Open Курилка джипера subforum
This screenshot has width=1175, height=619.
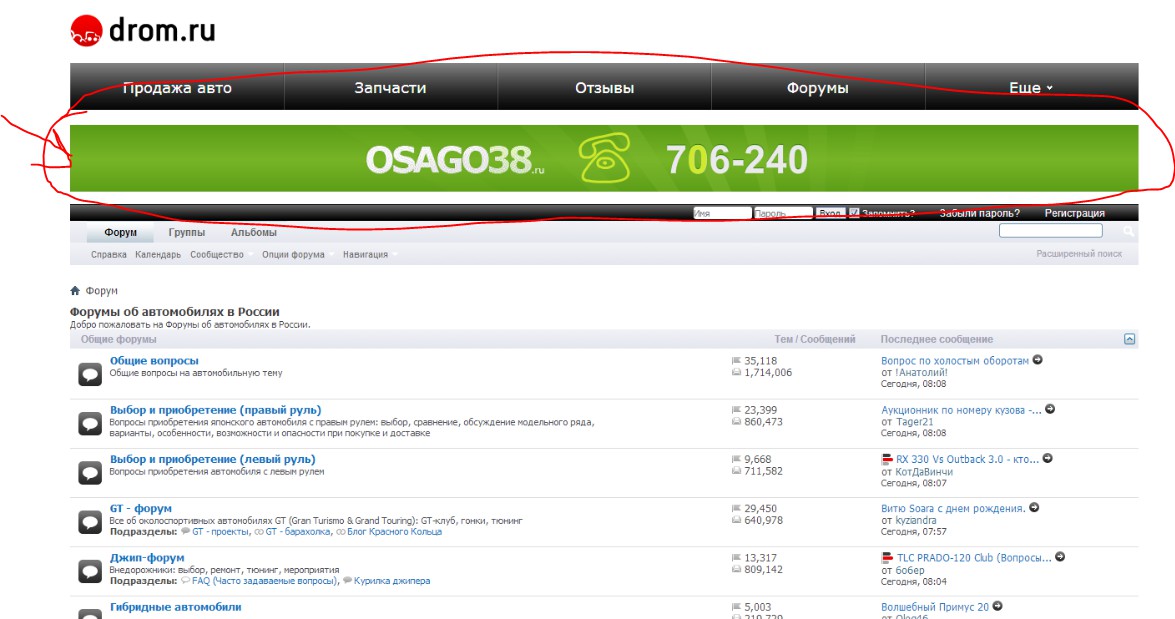pyautogui.click(x=392, y=581)
